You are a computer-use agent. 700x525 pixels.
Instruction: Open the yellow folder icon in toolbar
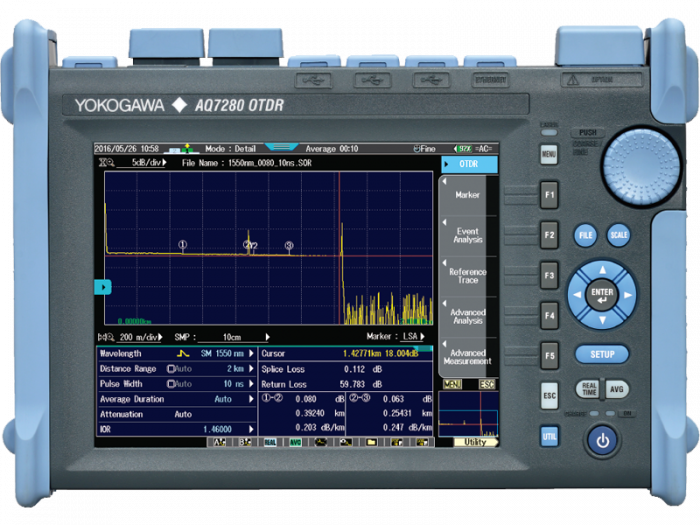[371, 442]
